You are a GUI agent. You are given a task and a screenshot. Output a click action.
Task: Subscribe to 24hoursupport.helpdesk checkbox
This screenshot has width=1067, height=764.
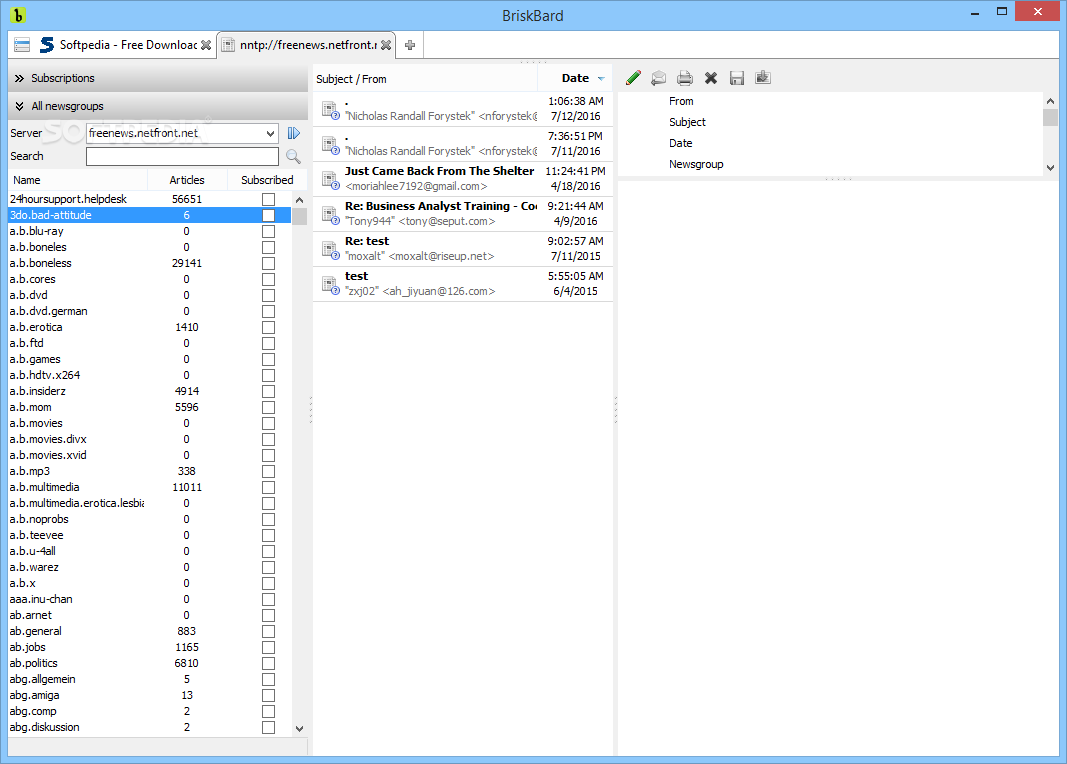[269, 199]
